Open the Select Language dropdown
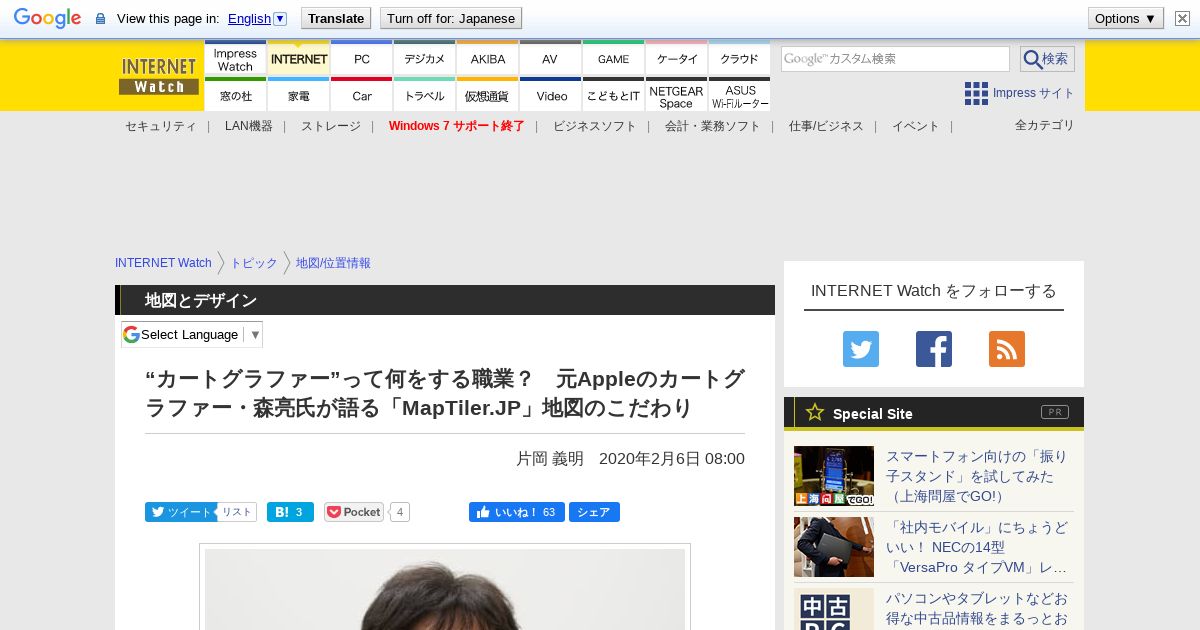This screenshot has width=1200, height=630. [192, 334]
